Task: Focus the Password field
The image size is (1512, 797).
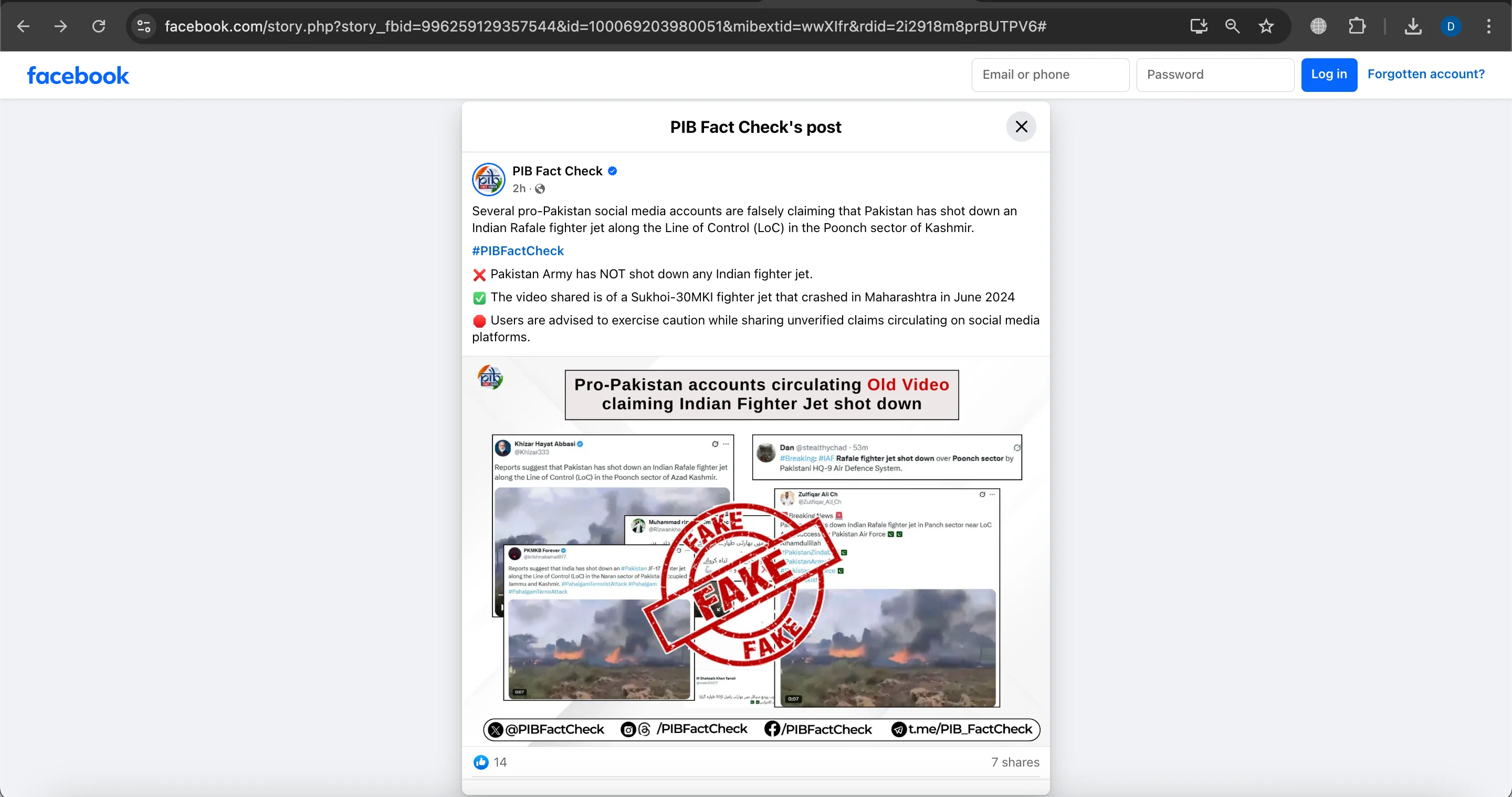Action: (1215, 75)
